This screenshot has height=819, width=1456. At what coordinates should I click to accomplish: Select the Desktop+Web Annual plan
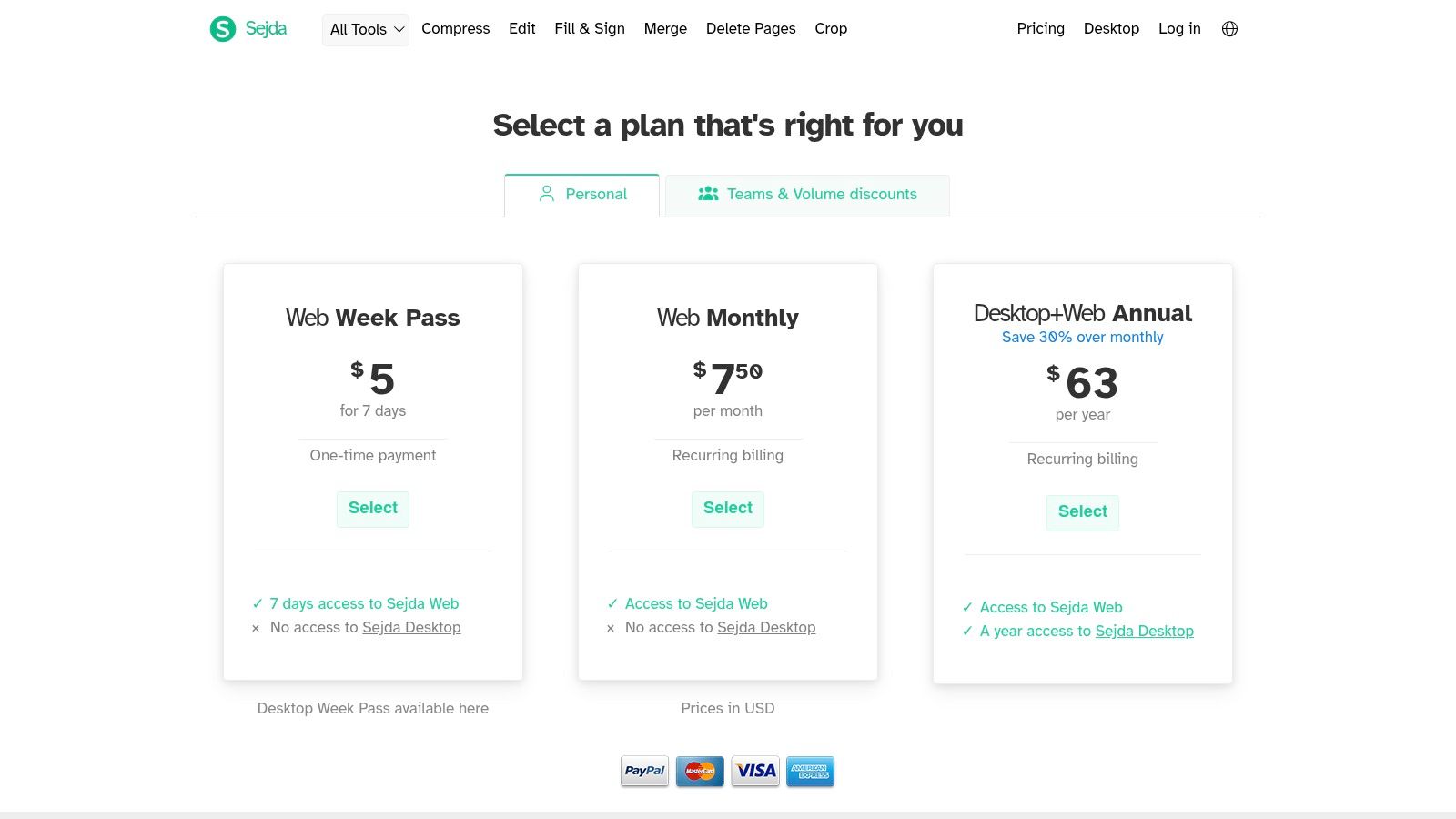click(x=1083, y=511)
